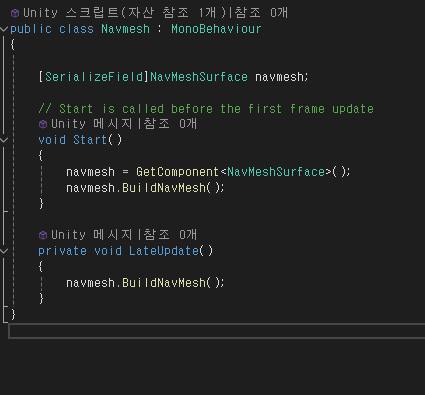Collapse the Navmesh class code block

(x=4, y=29)
